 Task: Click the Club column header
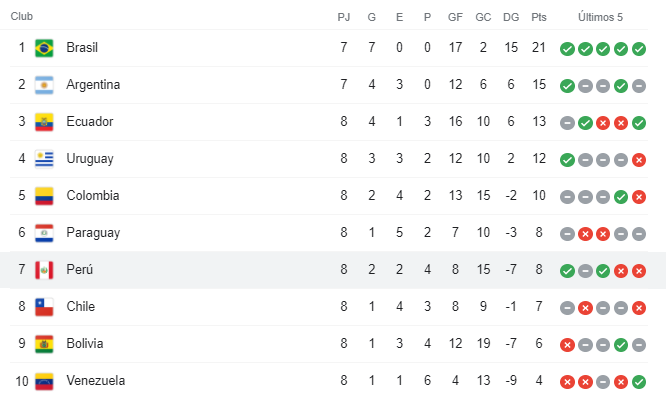[22, 17]
